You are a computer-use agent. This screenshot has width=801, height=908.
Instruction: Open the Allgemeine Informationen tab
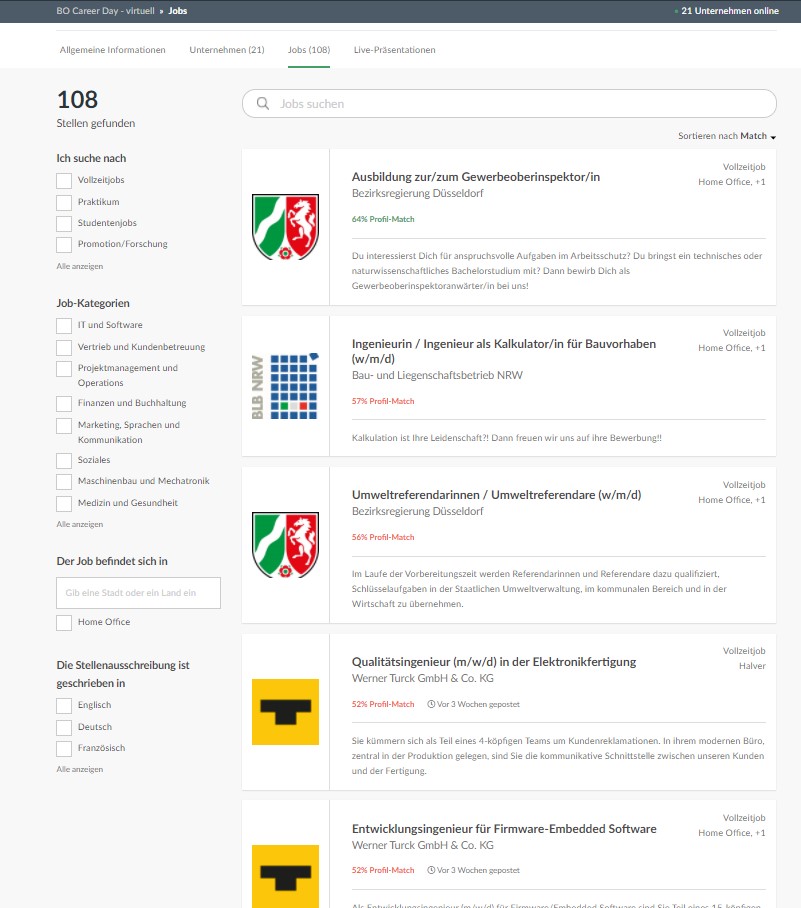click(112, 50)
